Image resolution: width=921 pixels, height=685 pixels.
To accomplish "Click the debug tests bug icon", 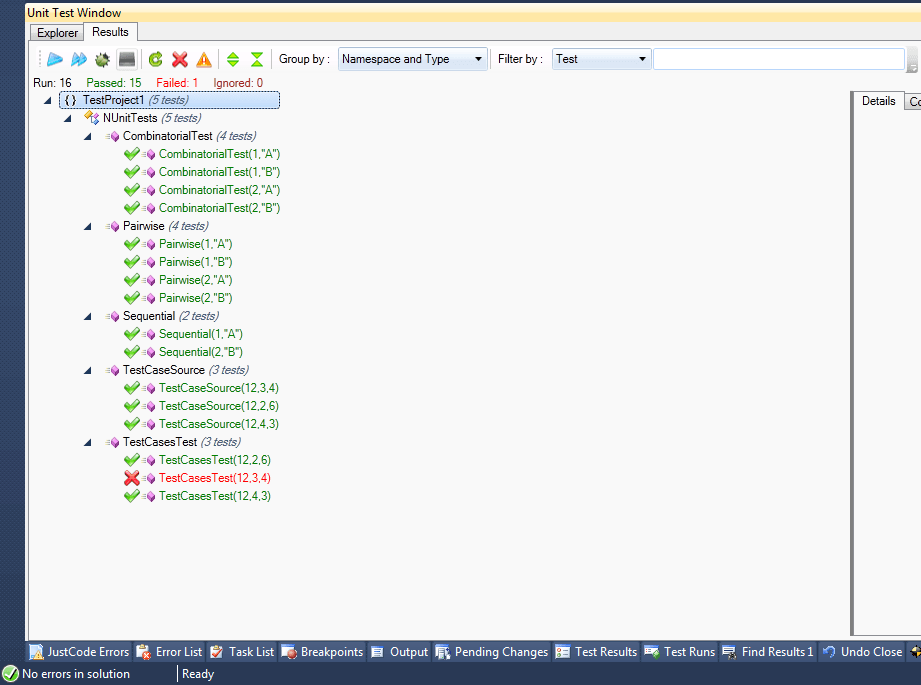I will tap(102, 59).
